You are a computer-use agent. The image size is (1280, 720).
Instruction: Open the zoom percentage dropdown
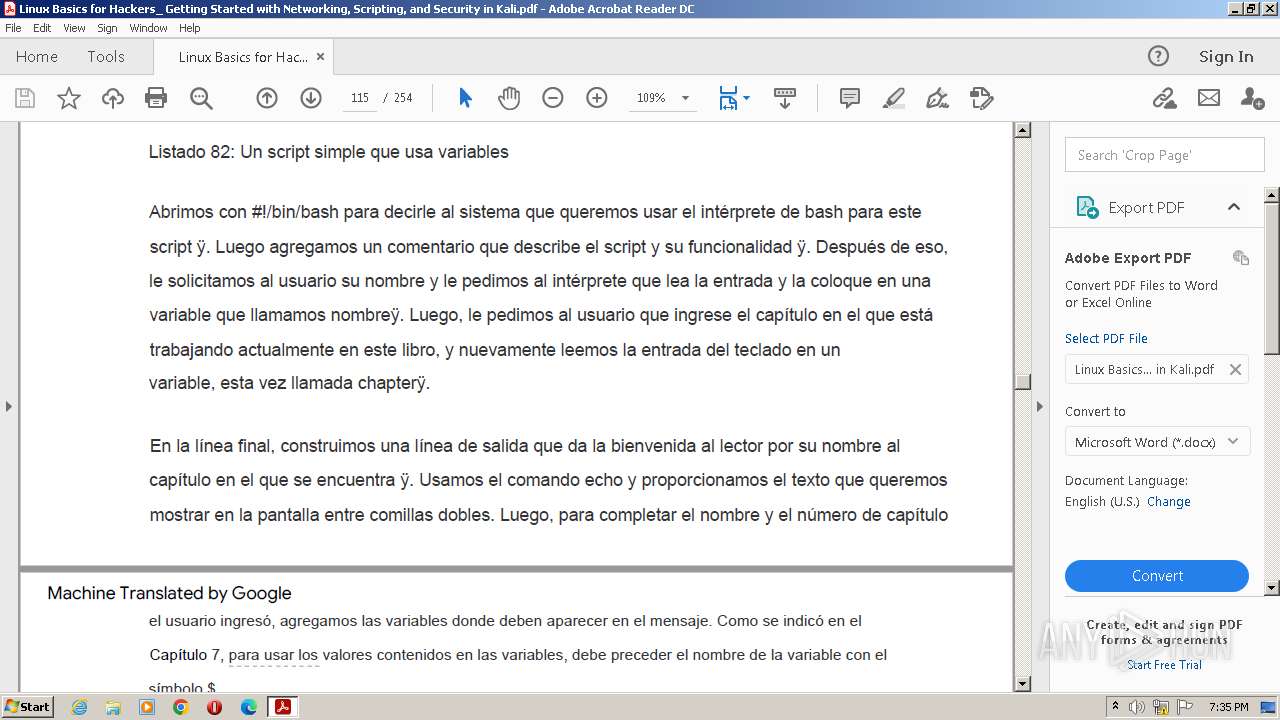pos(685,98)
